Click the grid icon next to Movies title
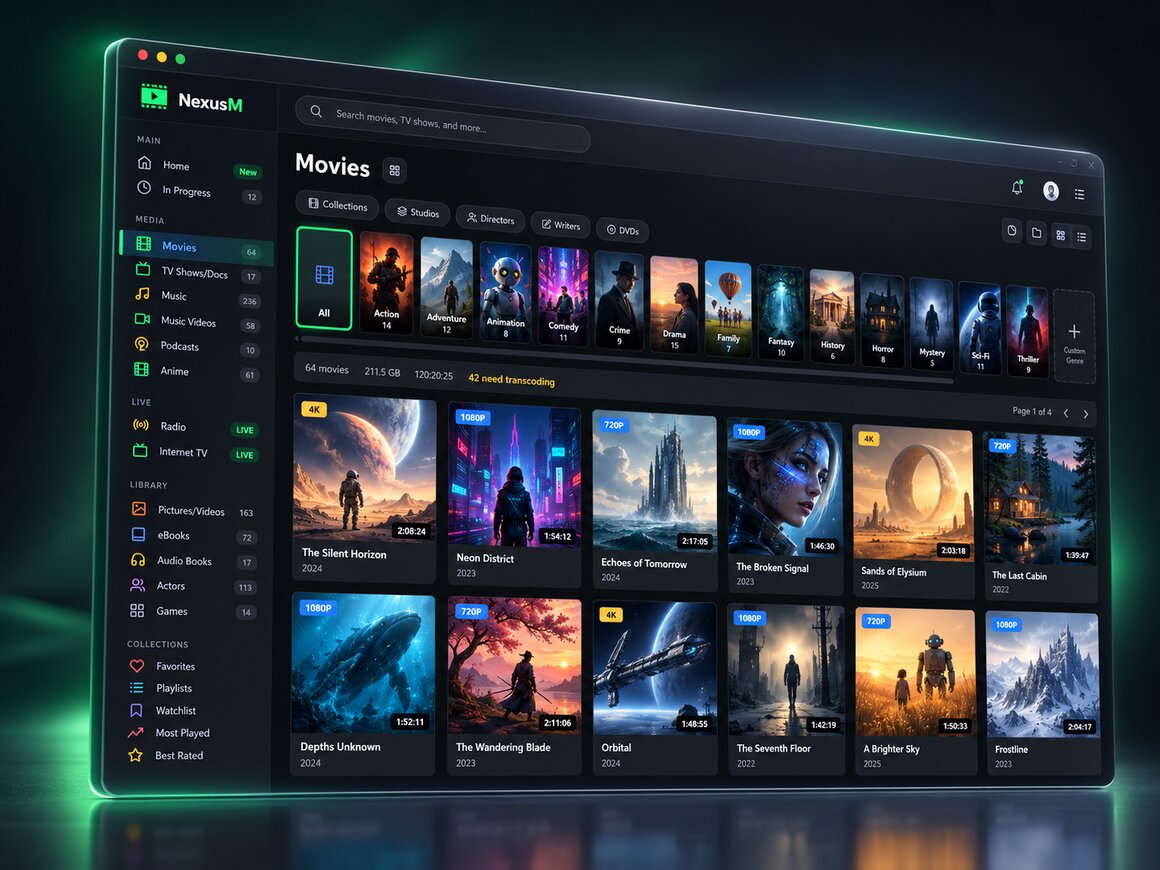The width and height of the screenshot is (1160, 870). pyautogui.click(x=394, y=171)
